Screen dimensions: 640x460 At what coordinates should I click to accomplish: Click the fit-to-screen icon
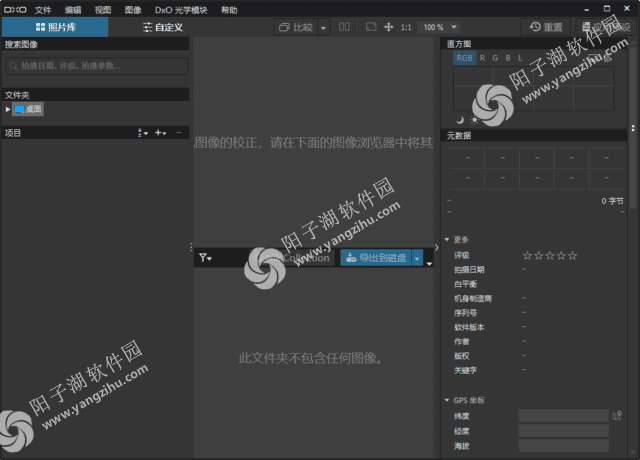(x=371, y=27)
